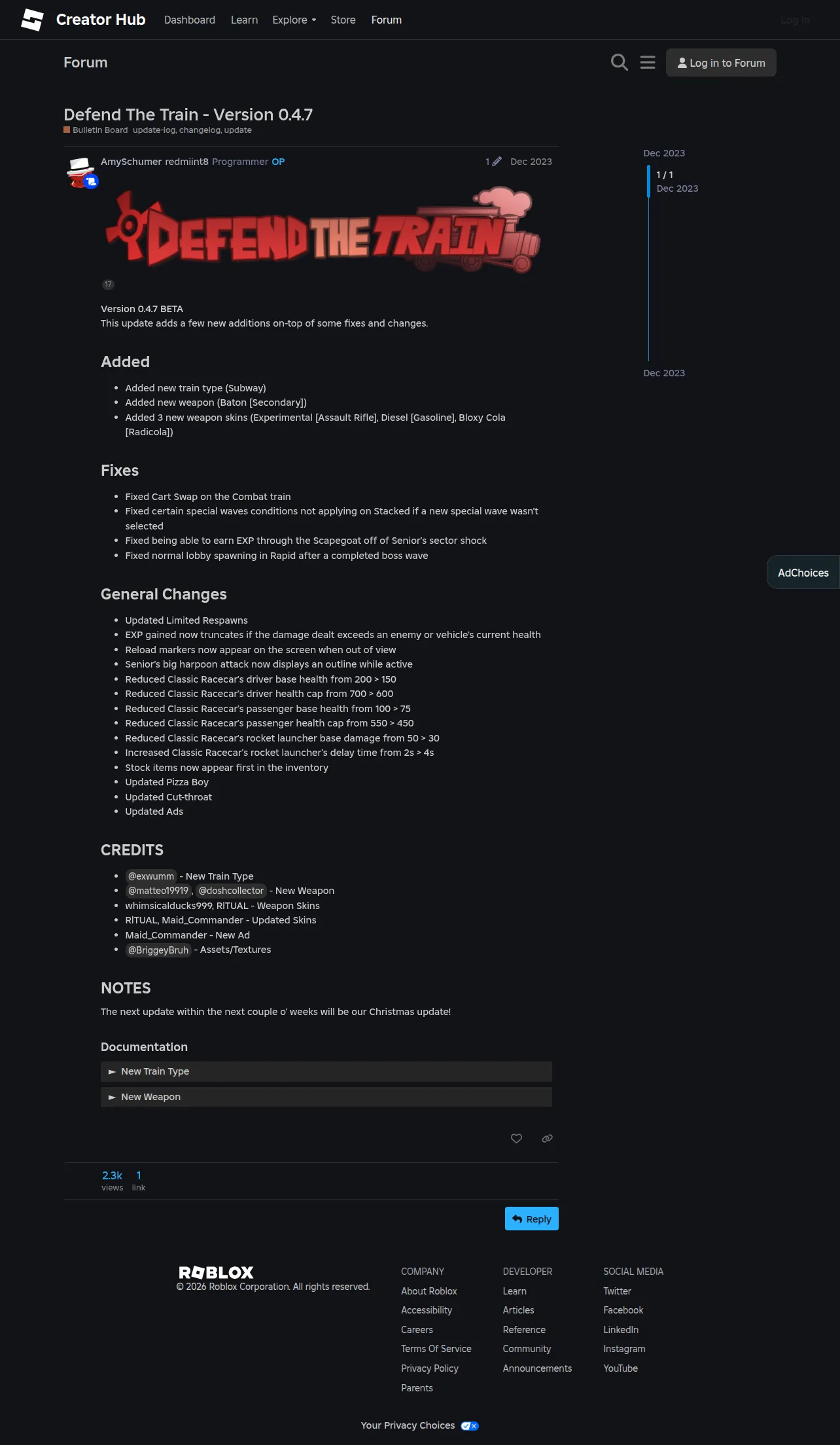Toggle Your Privacy Choices icon

[x=470, y=1425]
